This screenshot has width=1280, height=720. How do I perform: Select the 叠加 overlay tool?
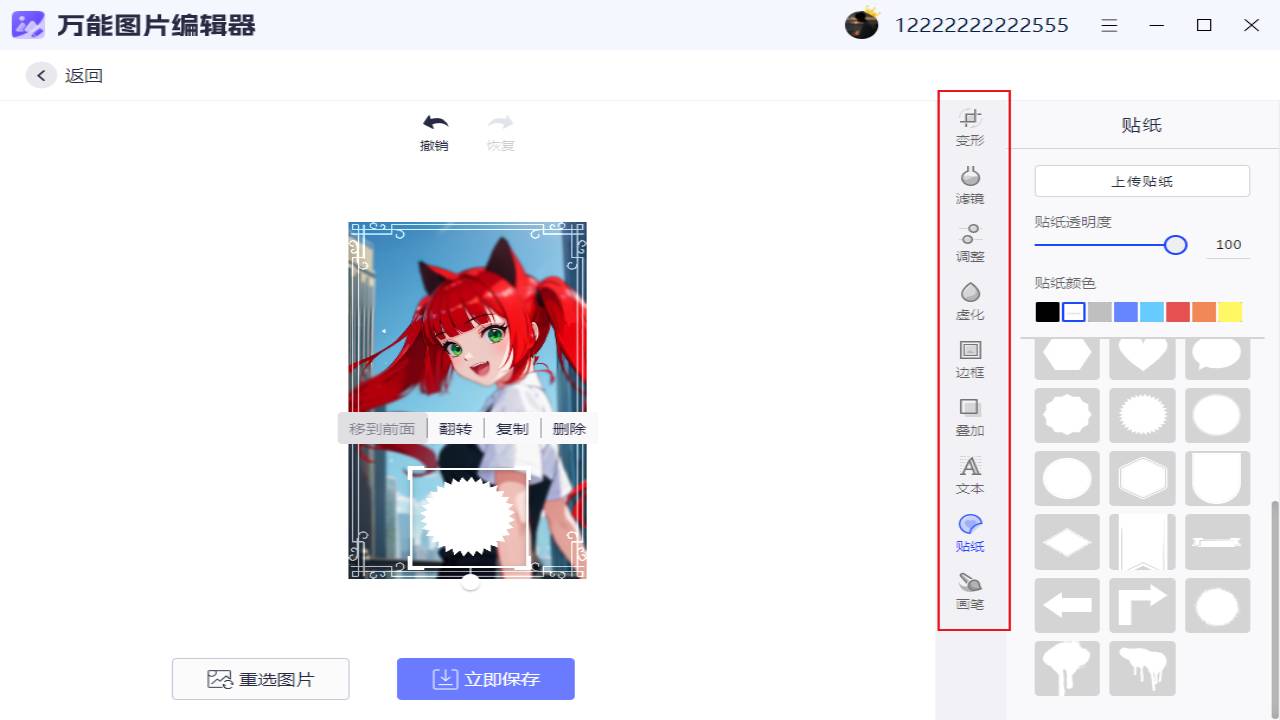(969, 418)
